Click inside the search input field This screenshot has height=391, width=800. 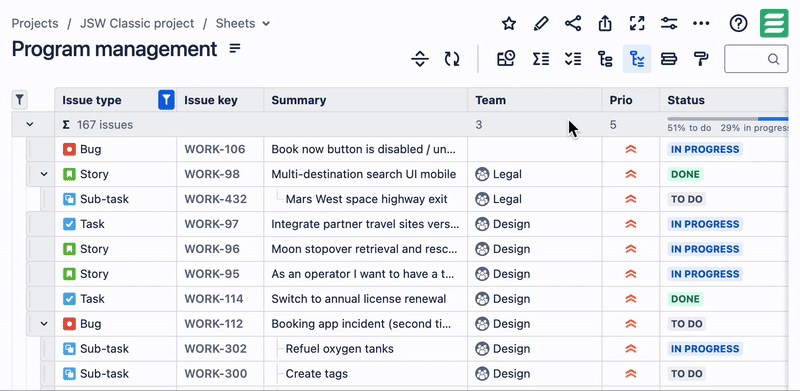(756, 59)
